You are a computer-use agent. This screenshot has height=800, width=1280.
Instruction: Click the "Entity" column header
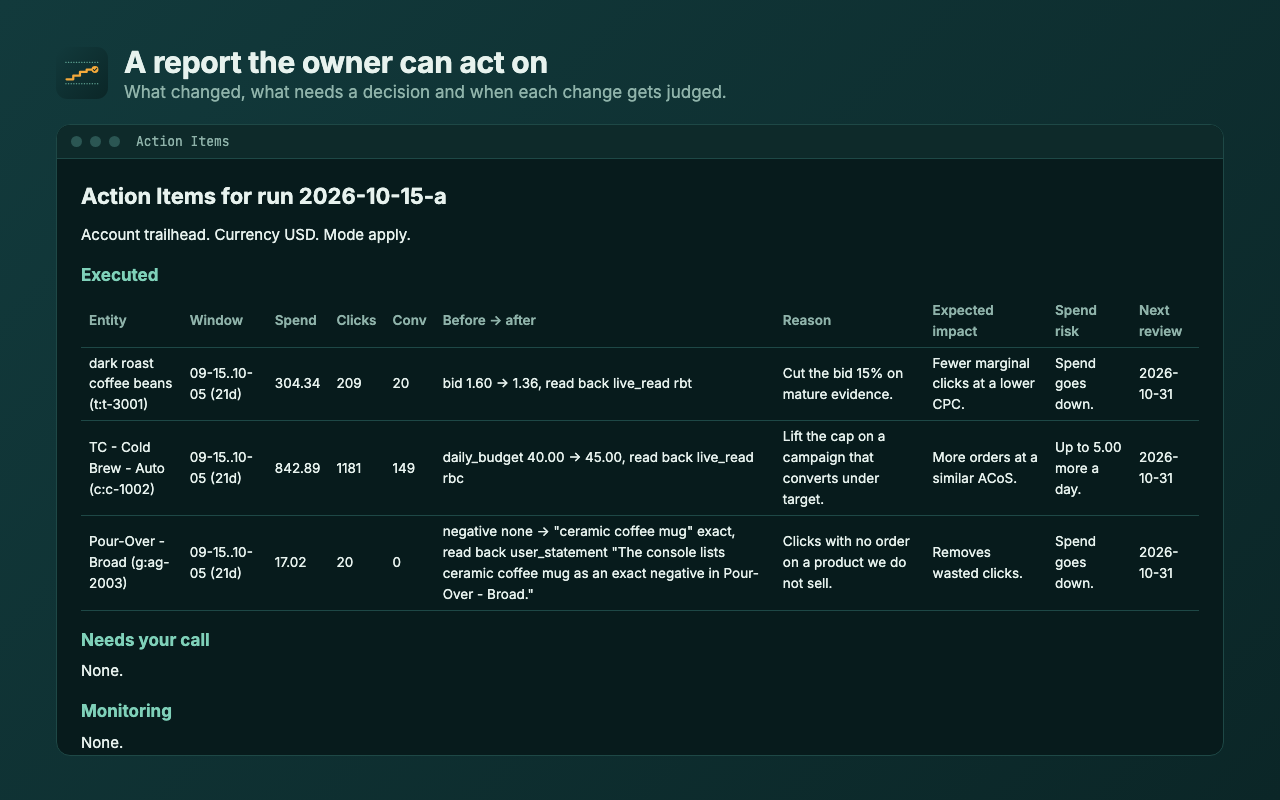tap(108, 320)
